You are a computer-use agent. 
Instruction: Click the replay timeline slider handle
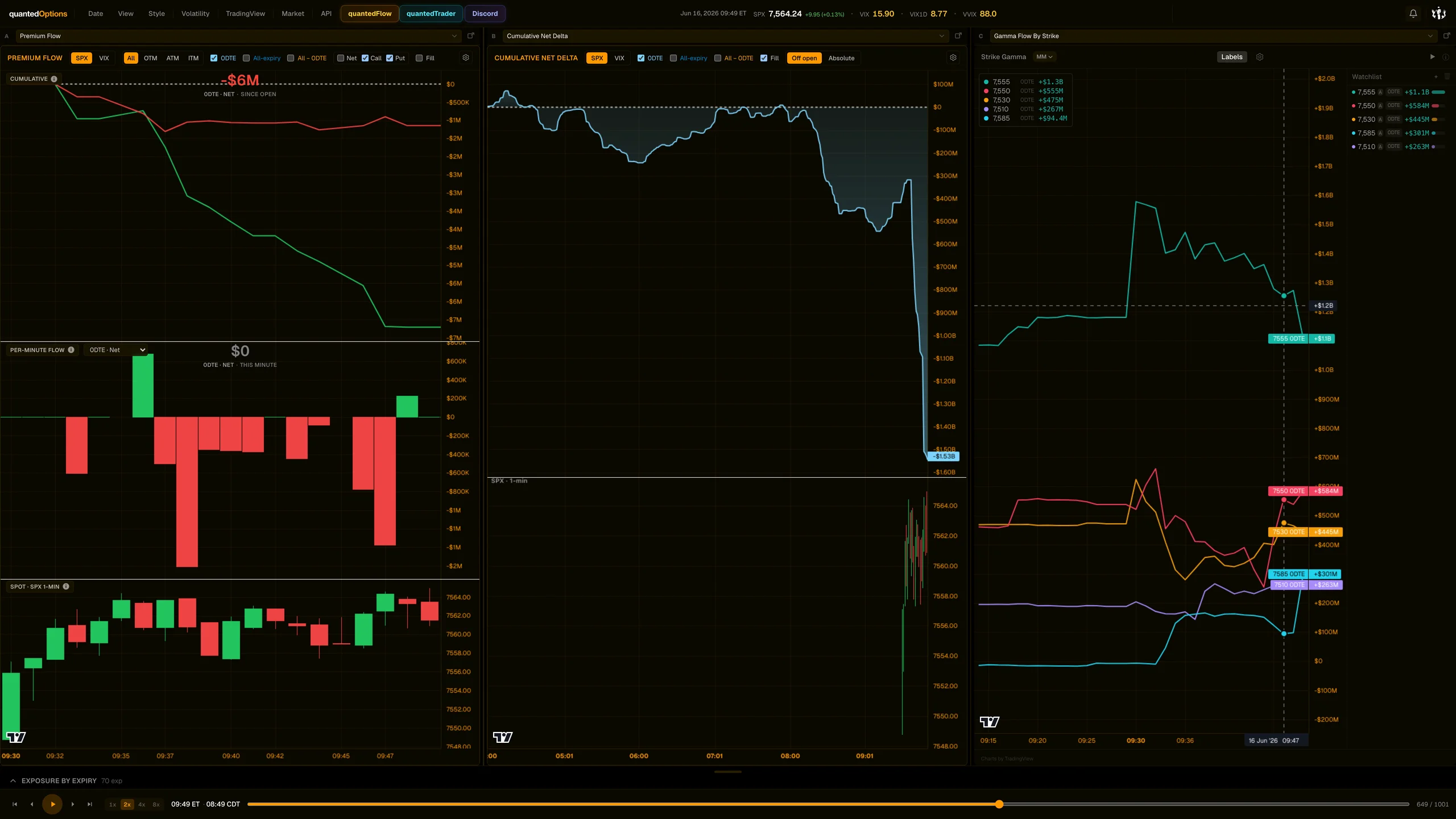999,804
